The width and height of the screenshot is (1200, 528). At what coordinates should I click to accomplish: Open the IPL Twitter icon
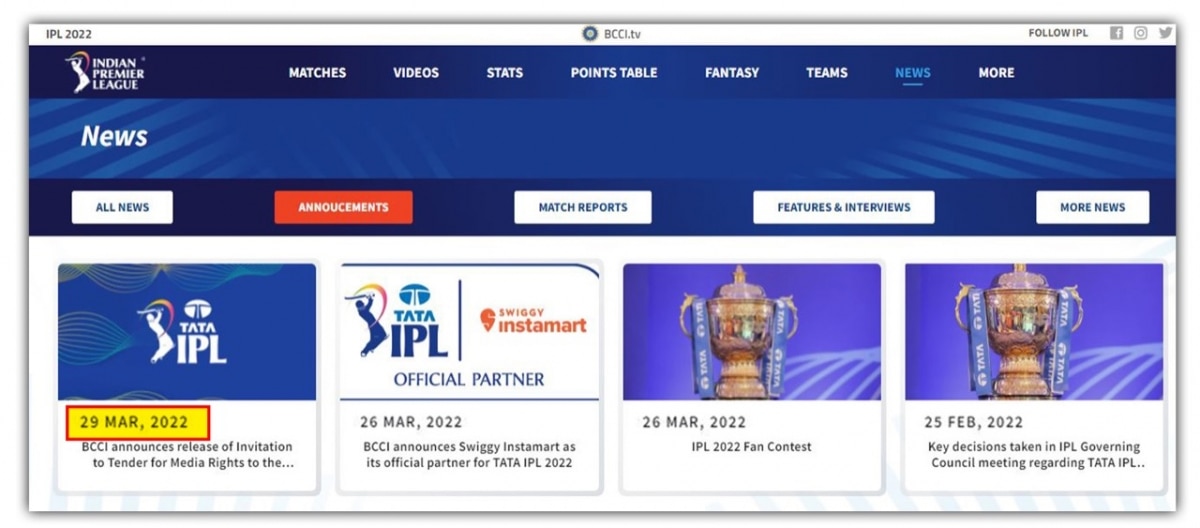[x=1165, y=33]
